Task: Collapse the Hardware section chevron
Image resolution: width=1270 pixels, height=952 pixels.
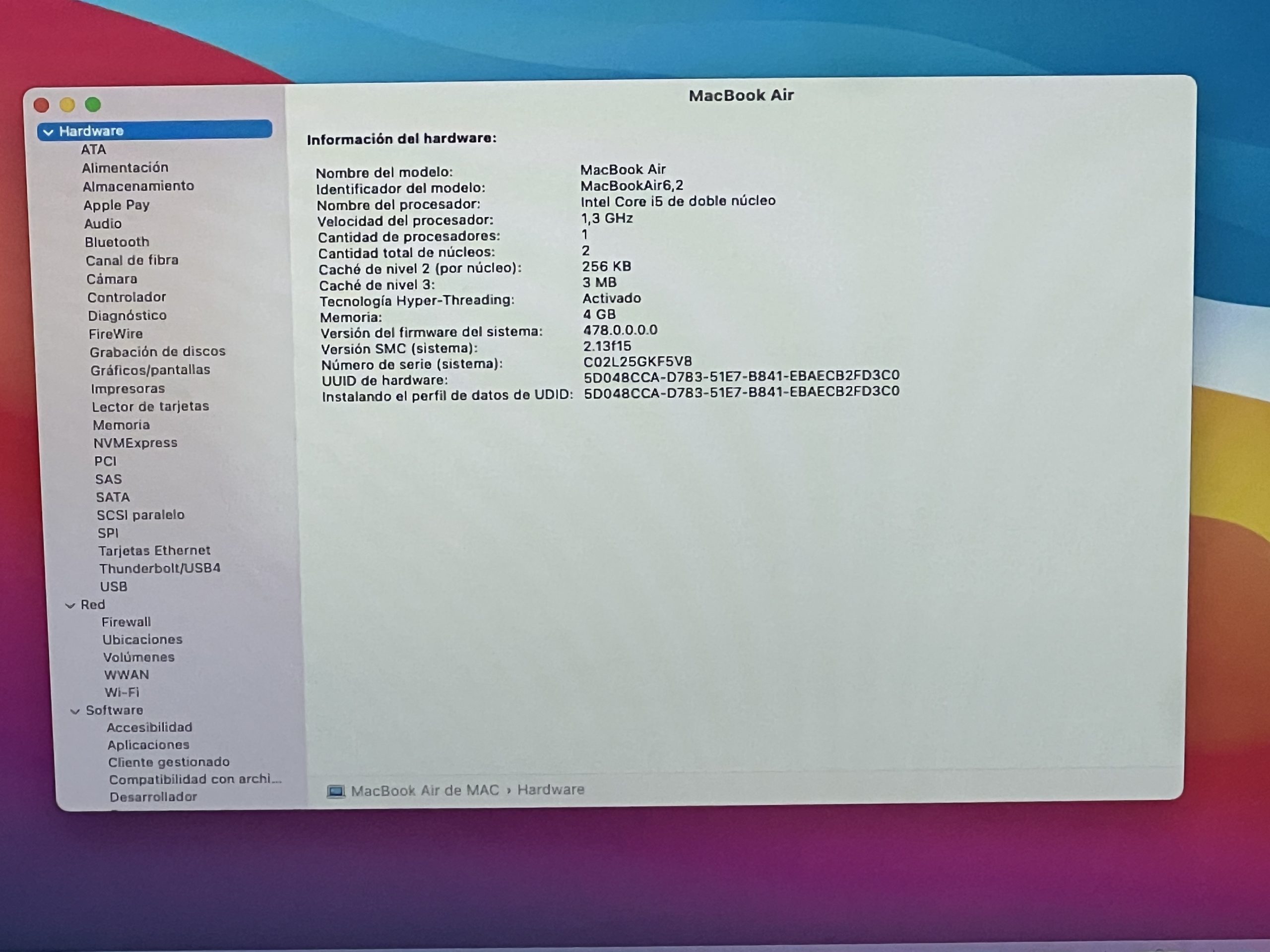Action: (x=48, y=132)
